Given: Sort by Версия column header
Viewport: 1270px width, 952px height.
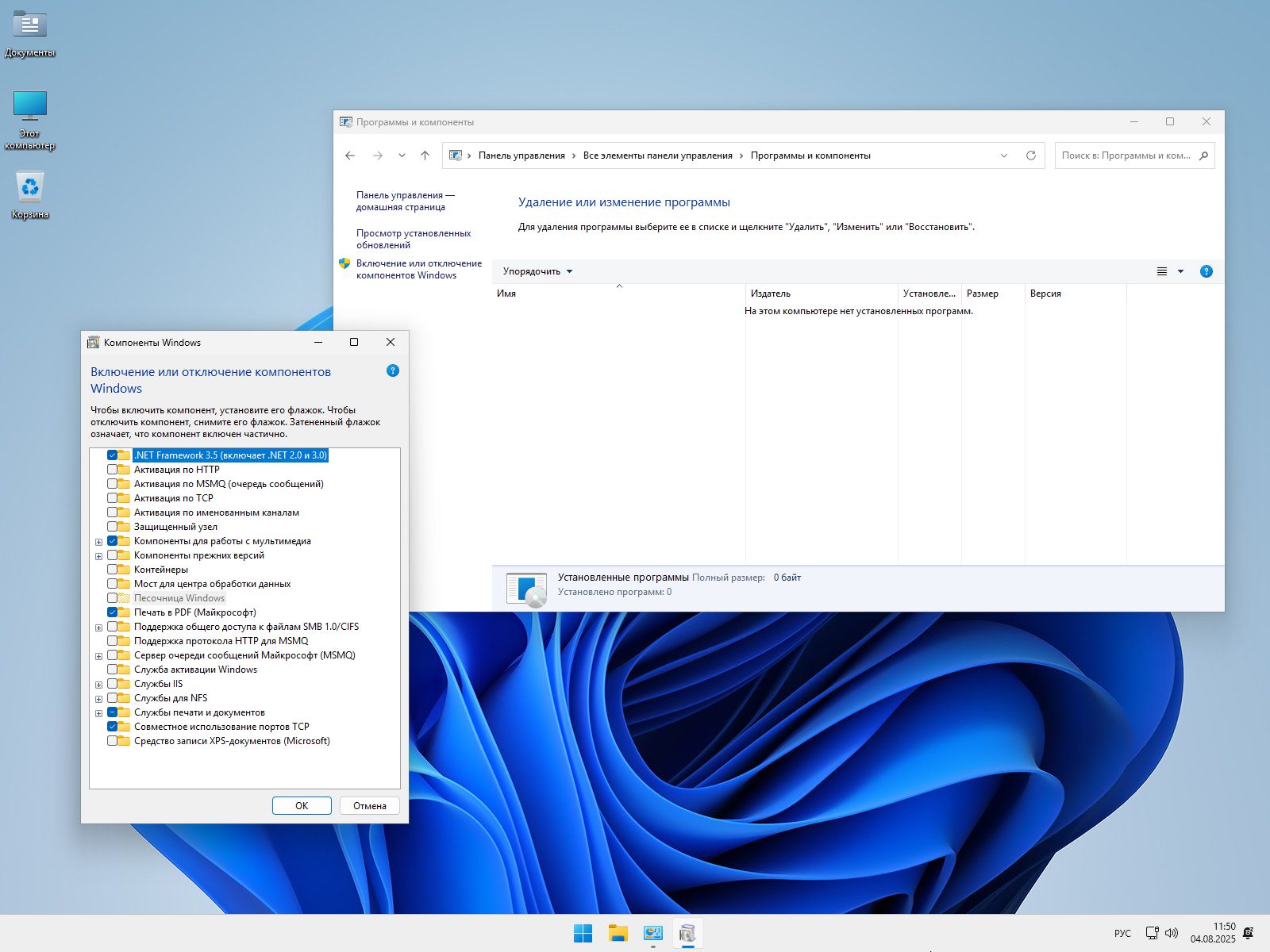Looking at the screenshot, I should 1076,294.
